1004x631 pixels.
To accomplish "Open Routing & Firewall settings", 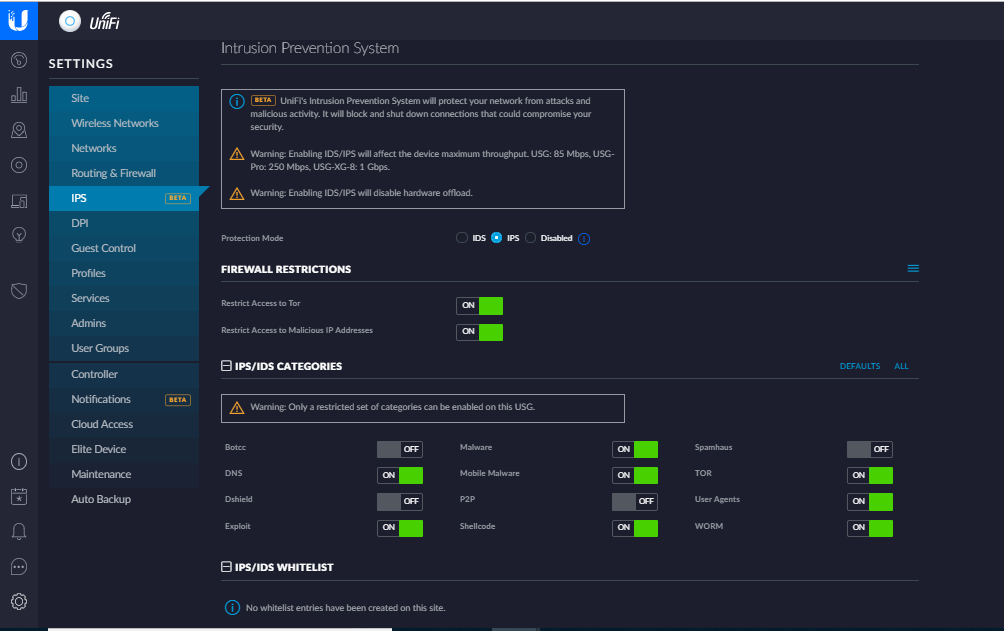I will [124, 173].
